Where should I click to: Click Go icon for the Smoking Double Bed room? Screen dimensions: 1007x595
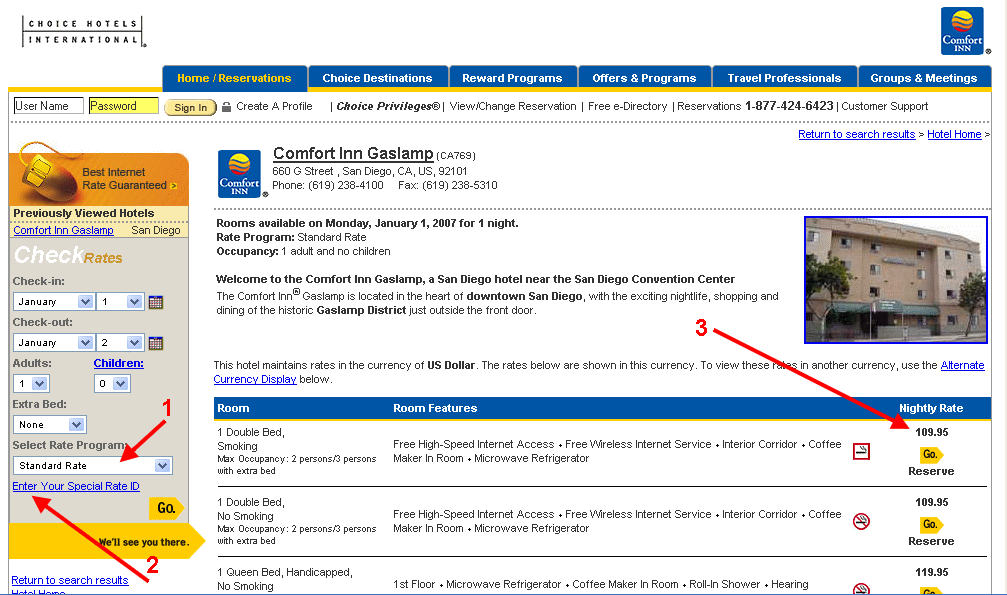pyautogui.click(x=931, y=454)
